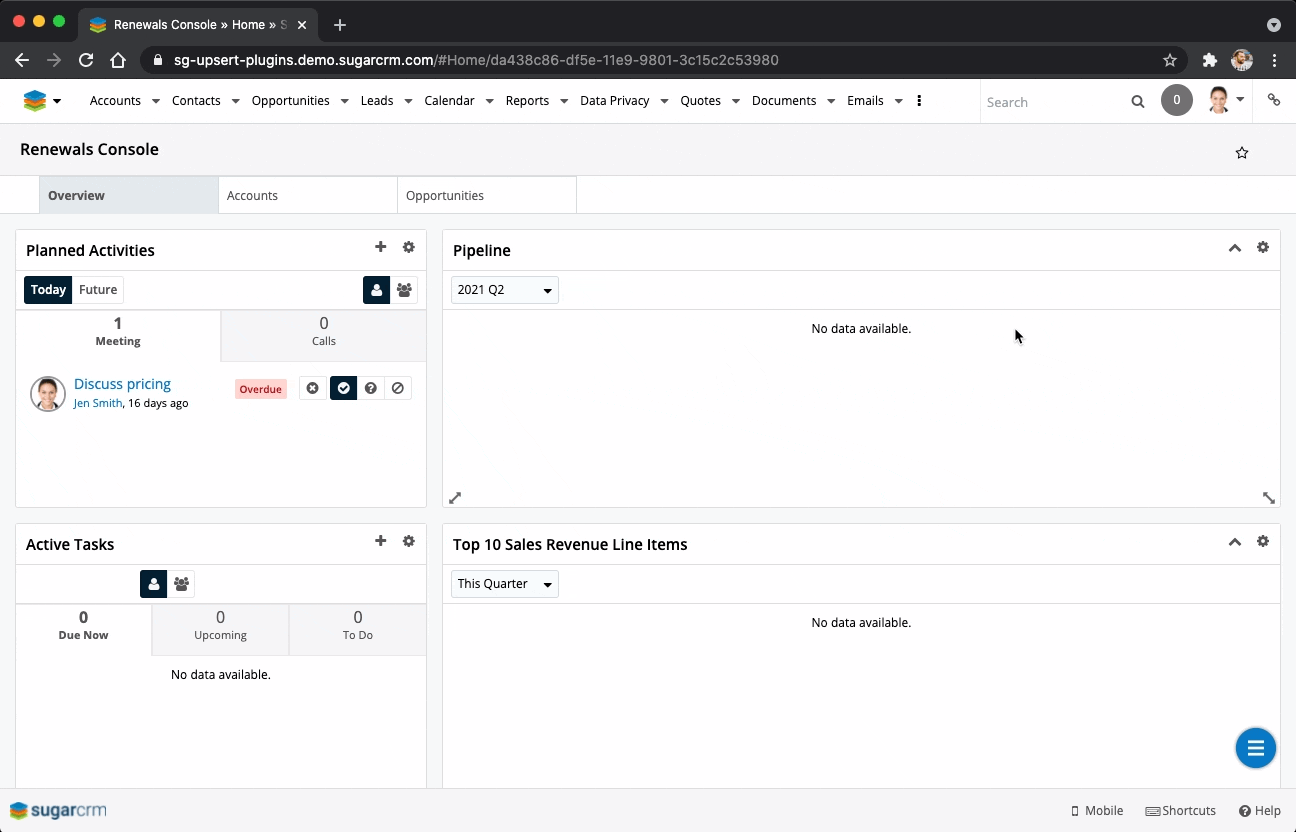Mark the Discuss pricing meeting as held
This screenshot has height=832, width=1296.
coord(343,388)
